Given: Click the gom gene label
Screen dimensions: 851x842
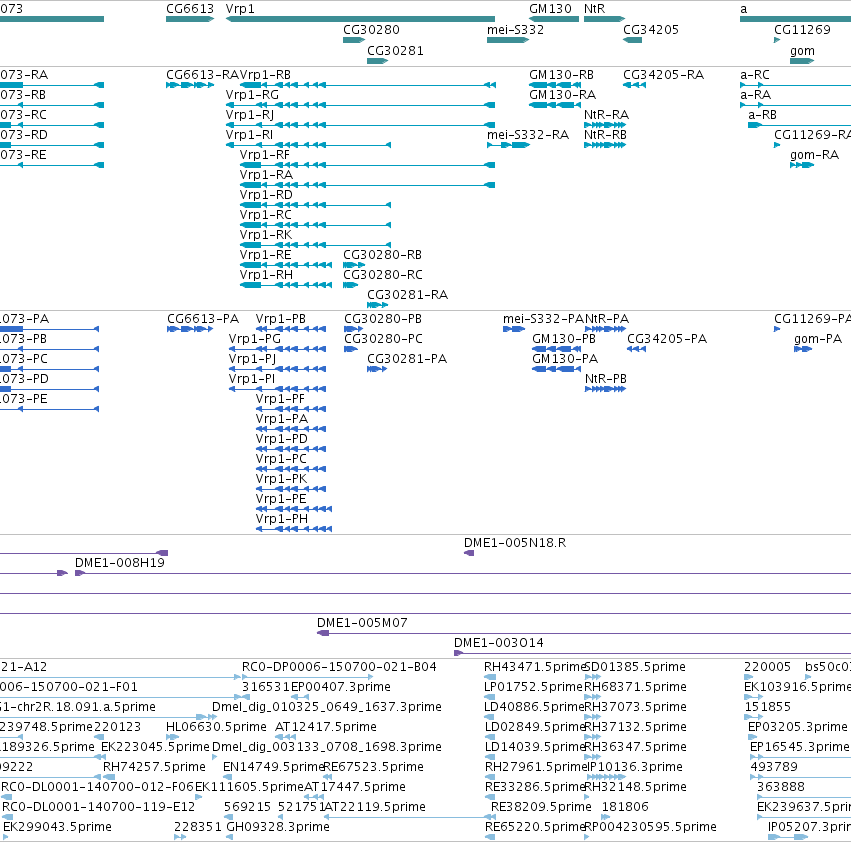Looking at the screenshot, I should [x=802, y=51].
